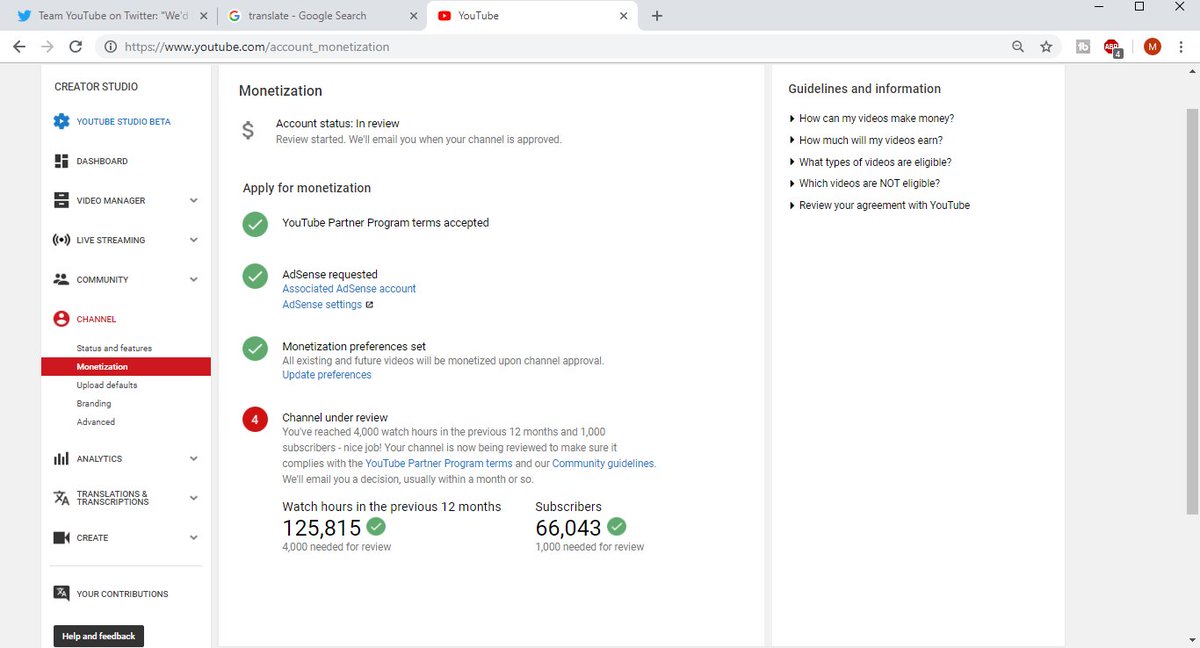The width and height of the screenshot is (1200, 648).
Task: Expand 'Which videos are NOT eligible?'
Action: (x=864, y=183)
